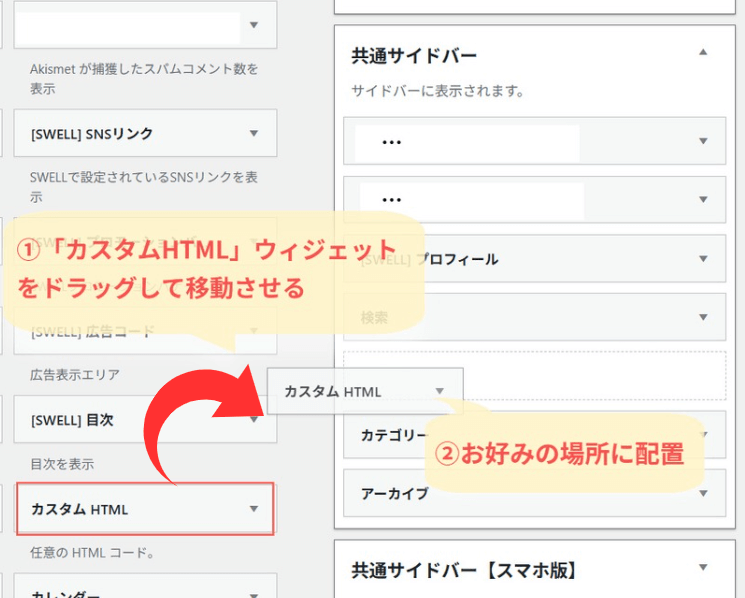Expand the [SWELL] 目次 widget arrow
Image resolution: width=745 pixels, height=598 pixels.
pyautogui.click(x=254, y=420)
